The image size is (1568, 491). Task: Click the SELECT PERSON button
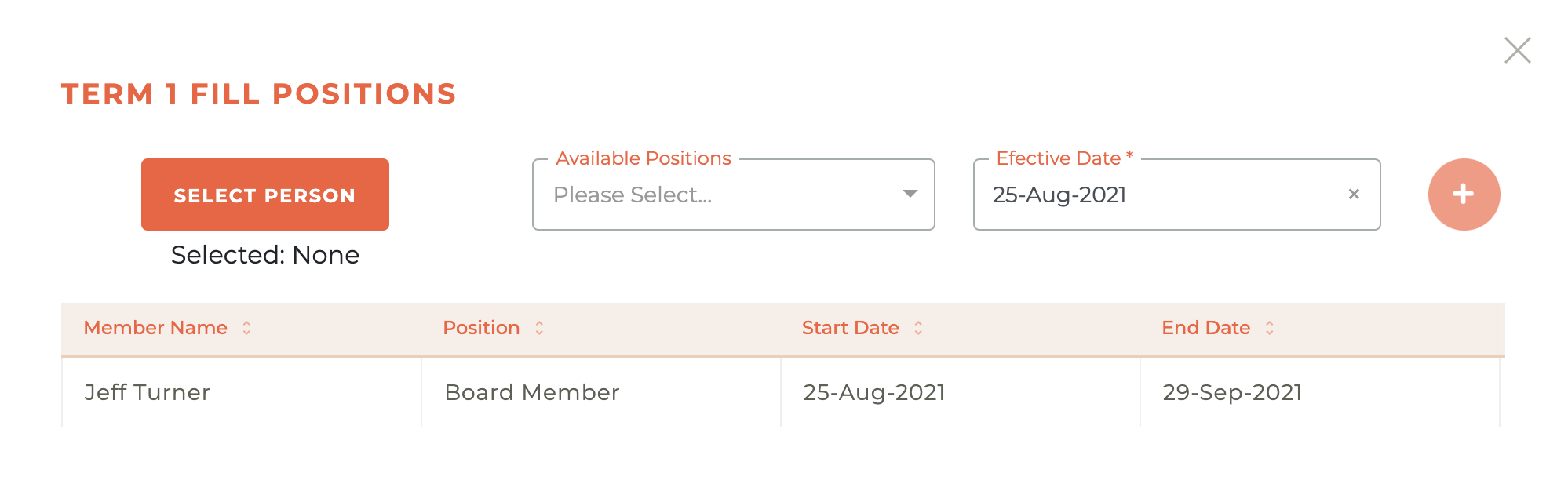[x=264, y=194]
